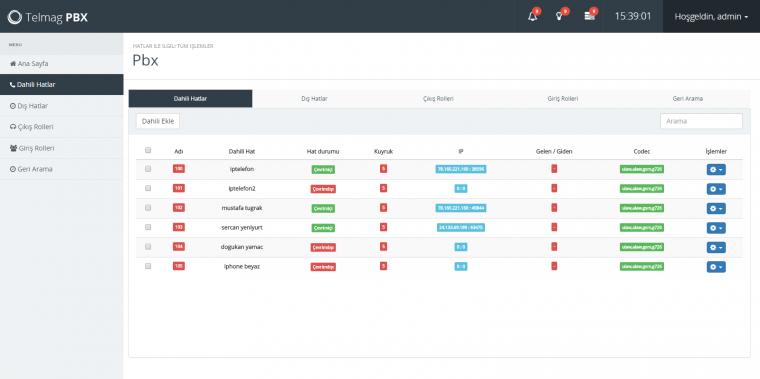Open the notifications bell icon

pos(533,16)
